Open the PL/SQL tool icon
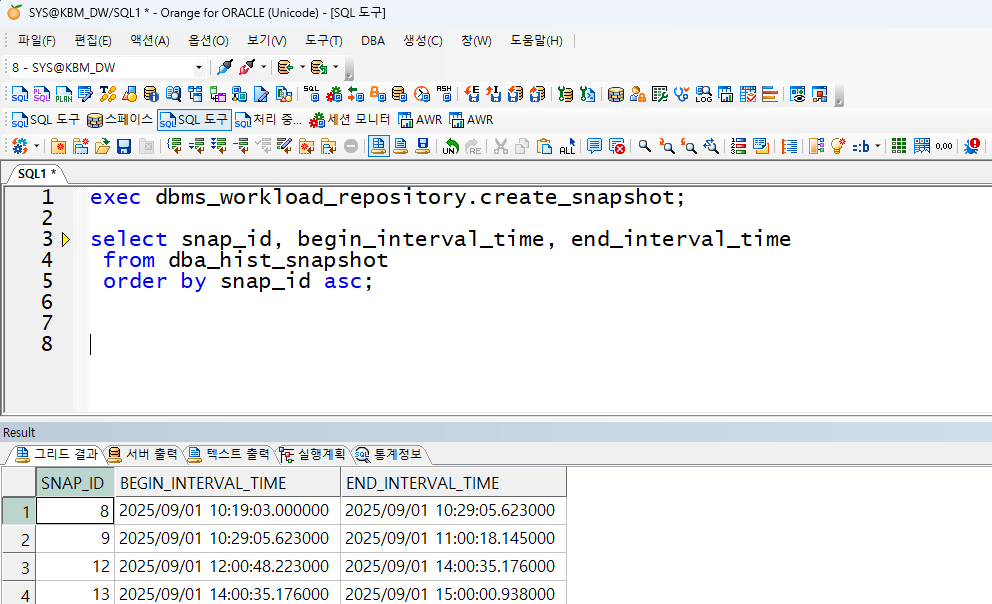992x604 pixels. click(x=42, y=95)
